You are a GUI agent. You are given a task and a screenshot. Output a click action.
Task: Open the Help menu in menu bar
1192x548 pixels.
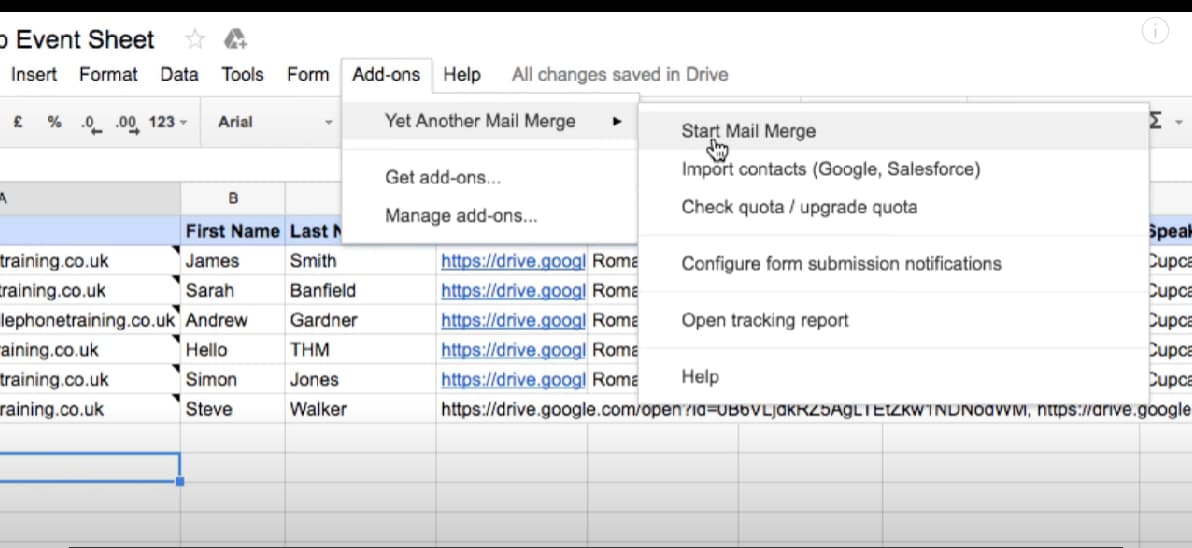[462, 74]
